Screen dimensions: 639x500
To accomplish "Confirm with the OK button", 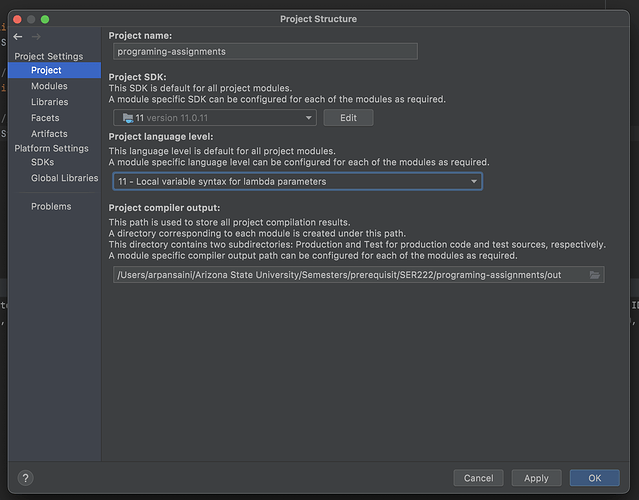I will (595, 478).
